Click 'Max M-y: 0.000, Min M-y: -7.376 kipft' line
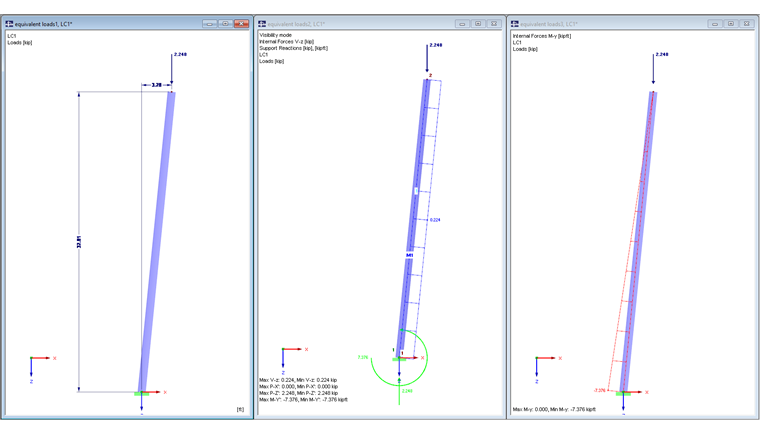 [x=554, y=409]
